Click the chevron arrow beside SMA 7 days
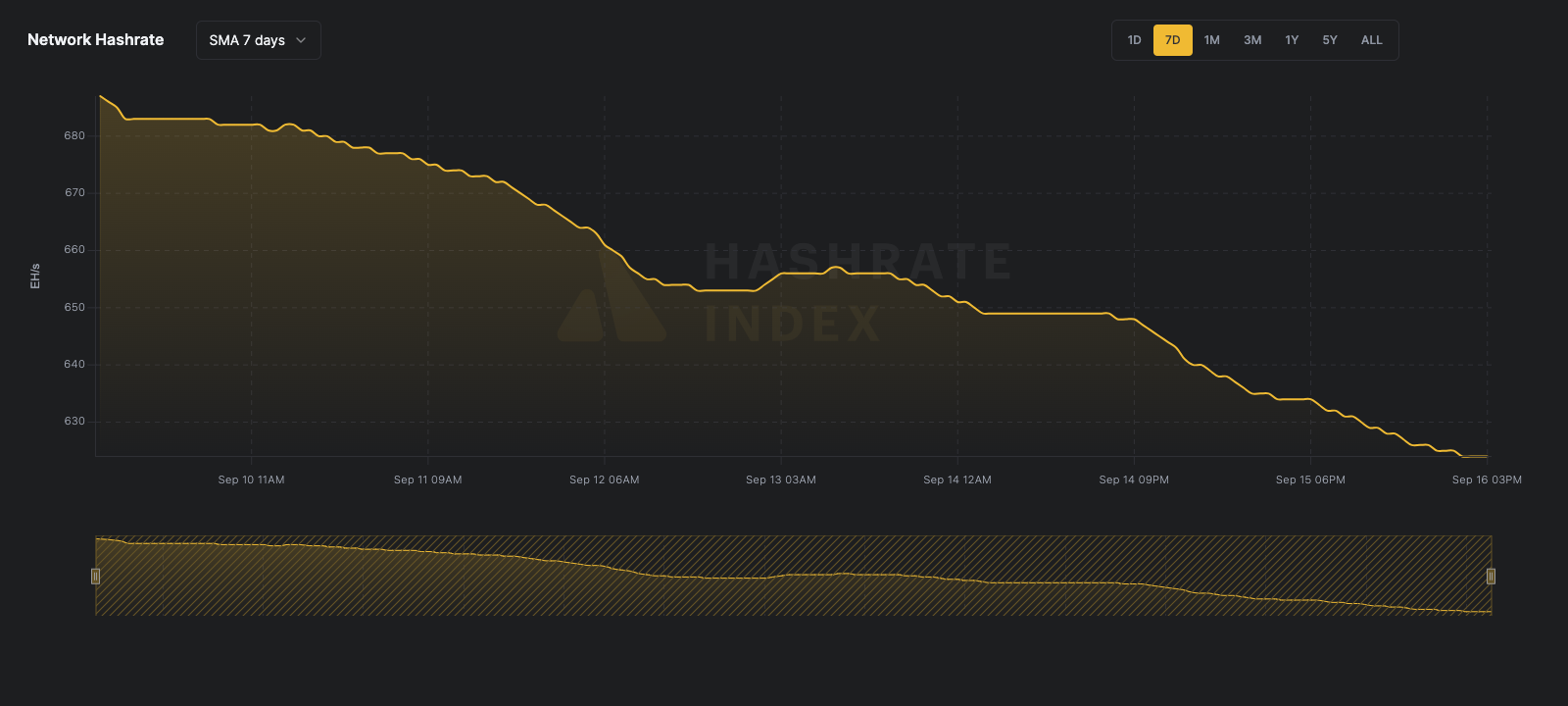This screenshot has width=1568, height=706. click(301, 40)
